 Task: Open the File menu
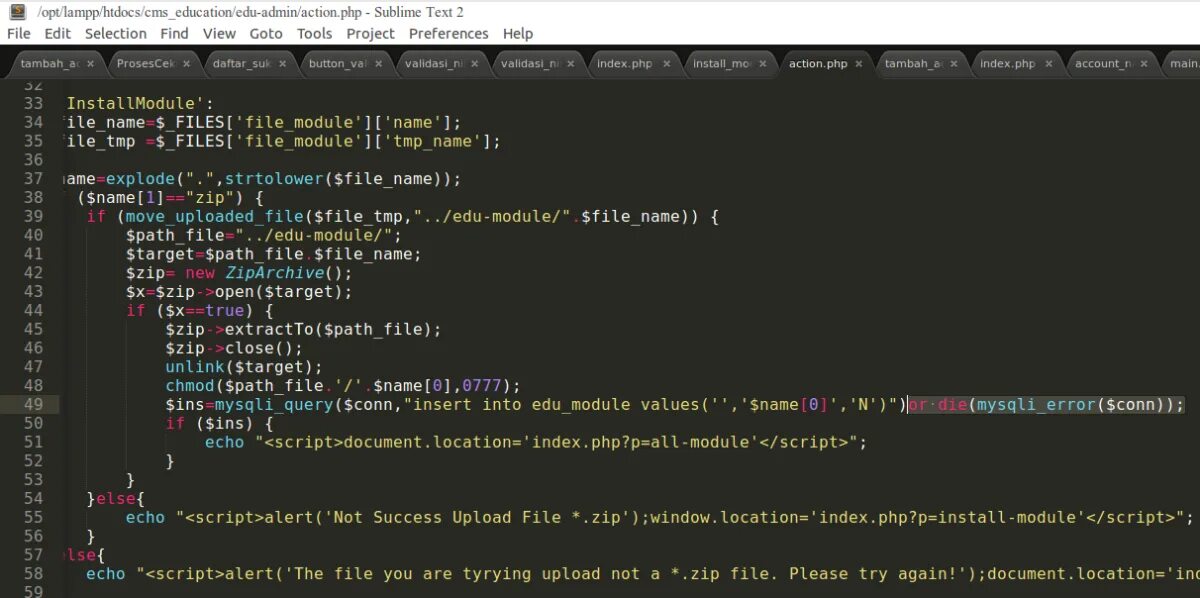[x=18, y=33]
